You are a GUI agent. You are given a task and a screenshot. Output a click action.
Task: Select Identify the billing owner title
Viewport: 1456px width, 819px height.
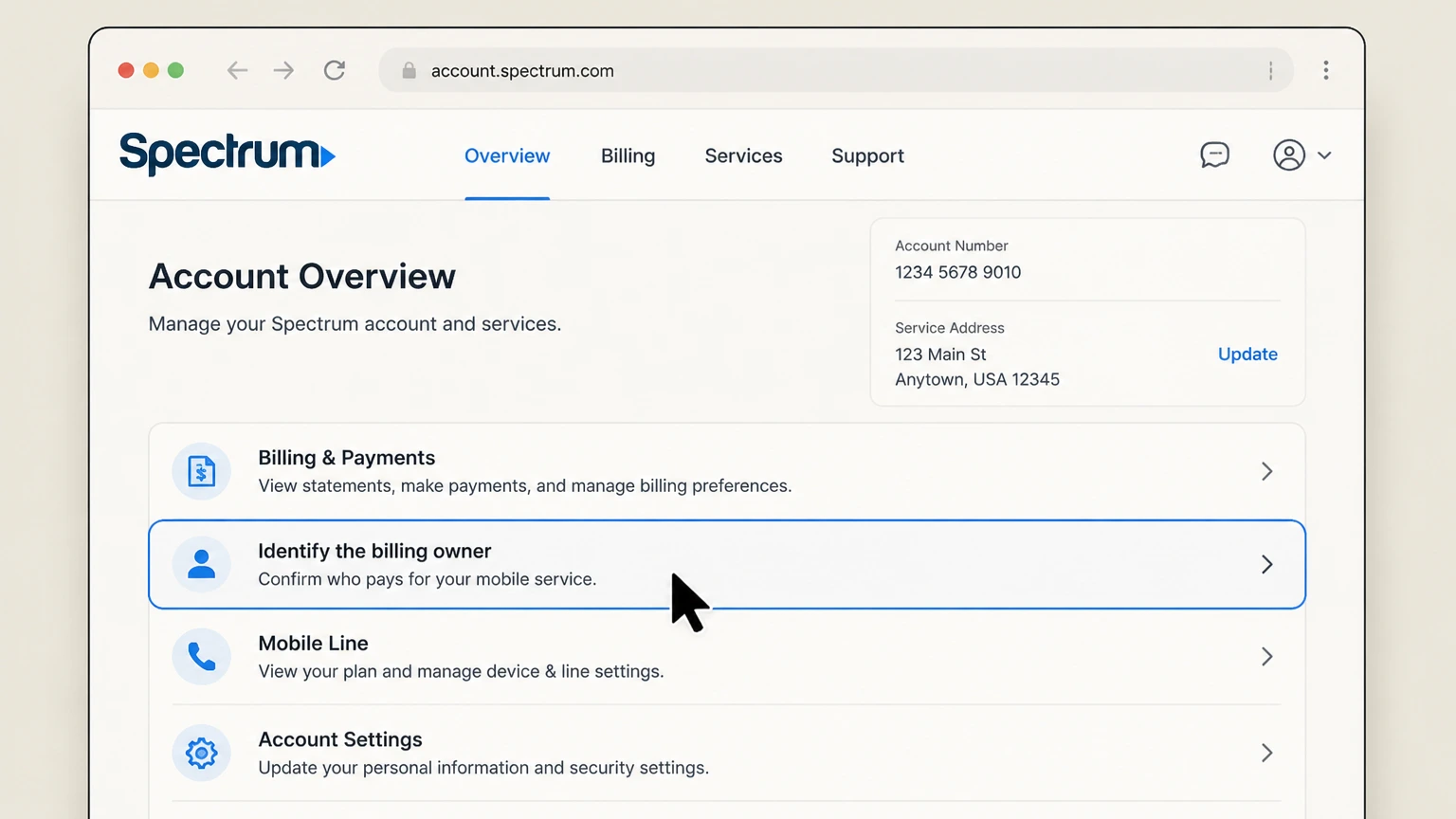[374, 551]
